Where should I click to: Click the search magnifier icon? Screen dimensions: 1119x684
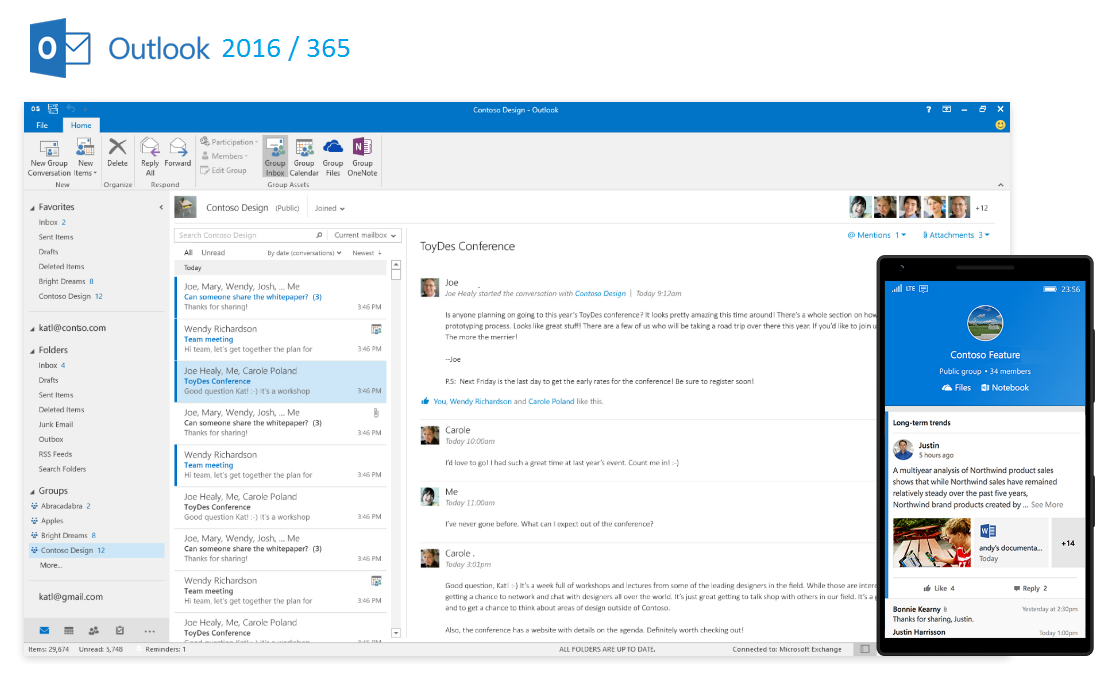click(319, 235)
